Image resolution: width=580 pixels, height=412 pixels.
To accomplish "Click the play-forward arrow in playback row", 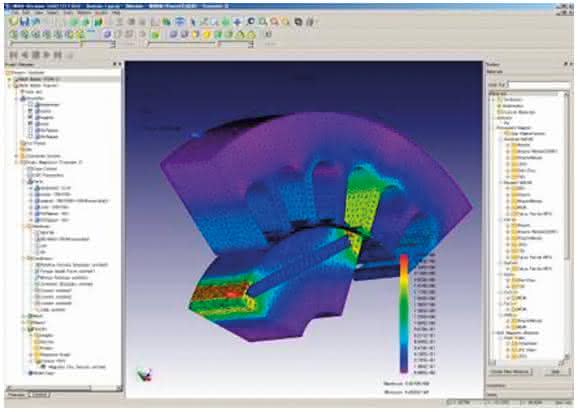I will pyautogui.click(x=47, y=55).
